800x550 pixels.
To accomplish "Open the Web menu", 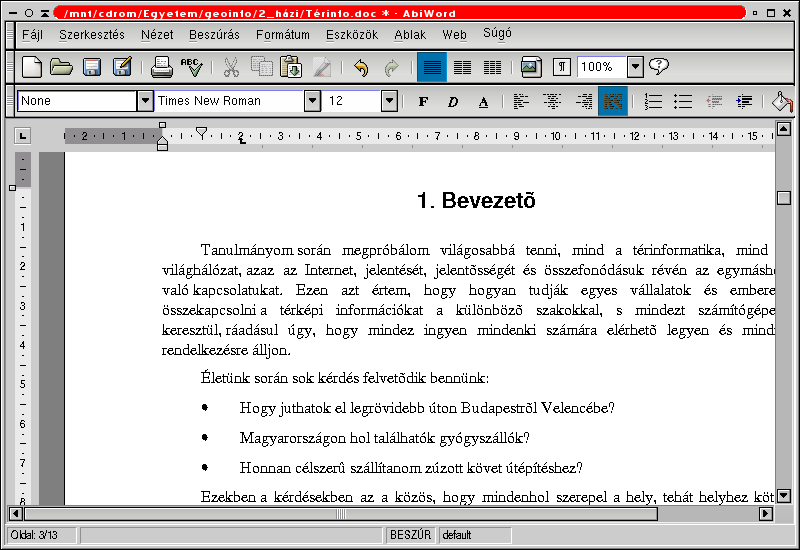I will point(454,35).
